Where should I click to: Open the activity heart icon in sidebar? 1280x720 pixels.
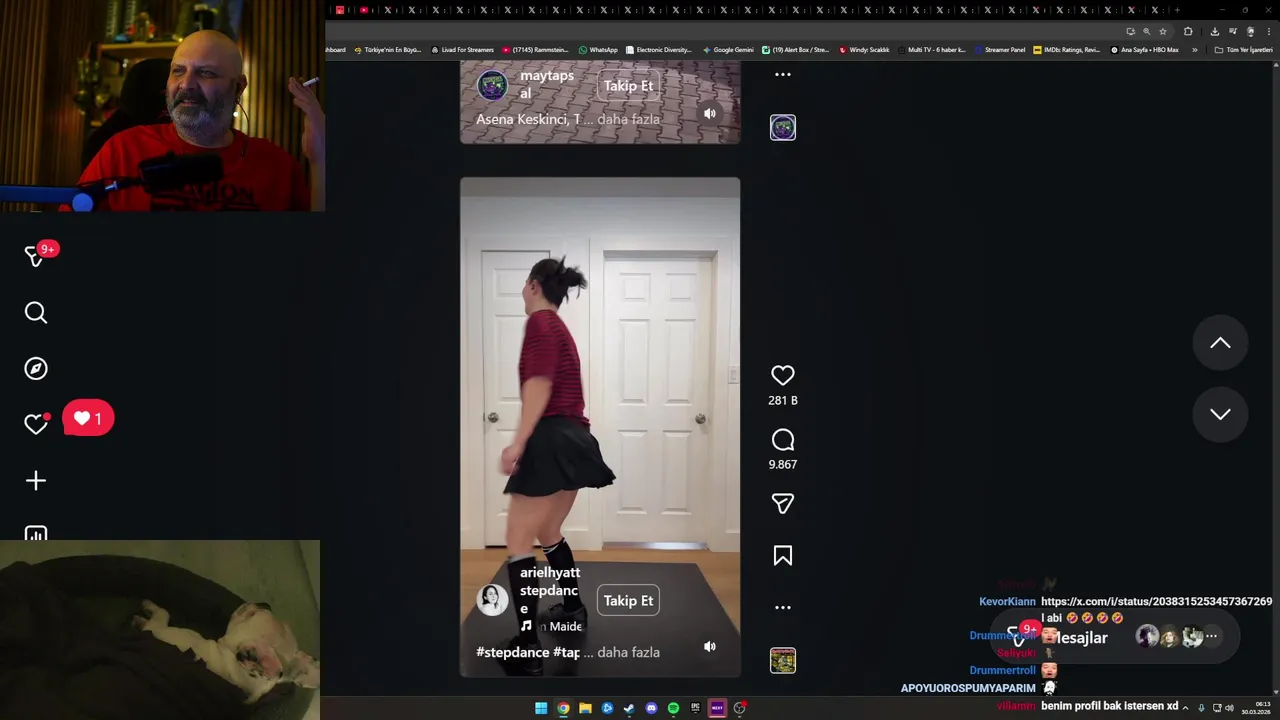coord(36,424)
